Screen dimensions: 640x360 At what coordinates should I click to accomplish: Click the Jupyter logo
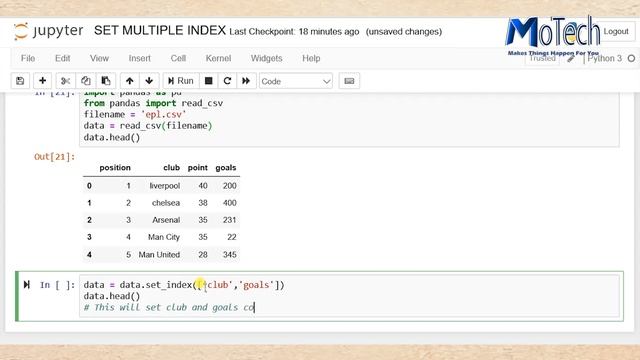coord(48,31)
